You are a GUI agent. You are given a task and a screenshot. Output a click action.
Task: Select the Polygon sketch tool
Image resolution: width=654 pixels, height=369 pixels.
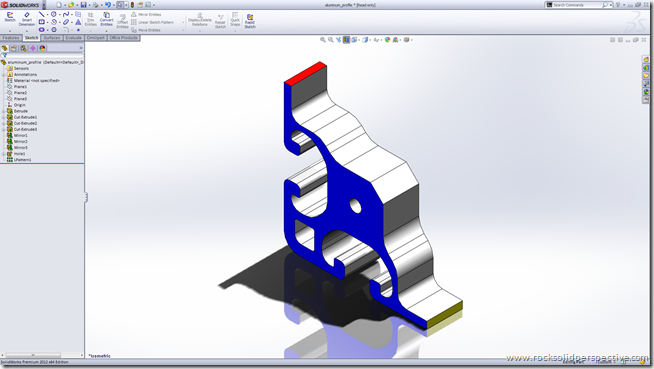53,30
